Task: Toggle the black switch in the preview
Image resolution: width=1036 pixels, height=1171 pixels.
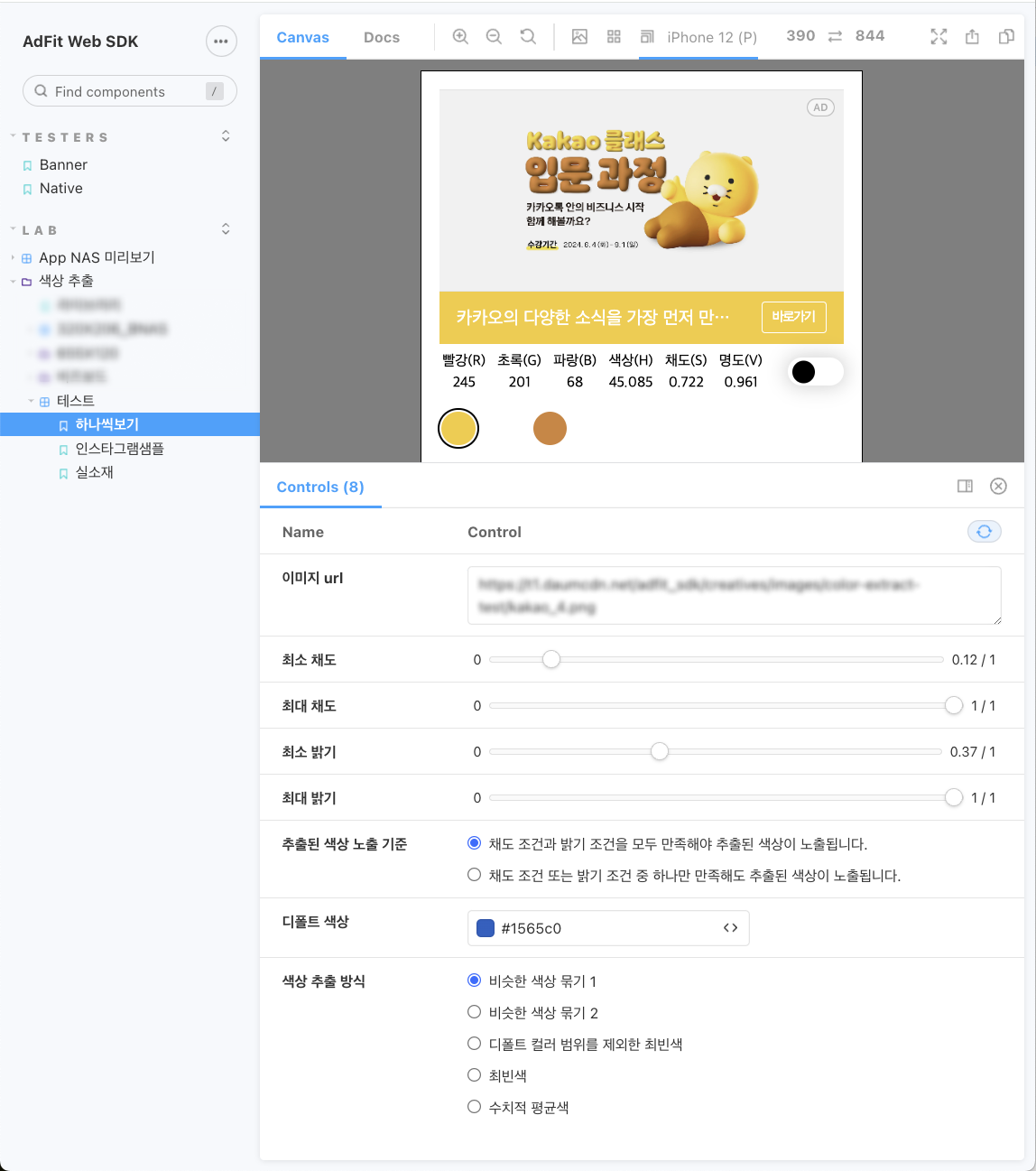Action: [x=816, y=371]
